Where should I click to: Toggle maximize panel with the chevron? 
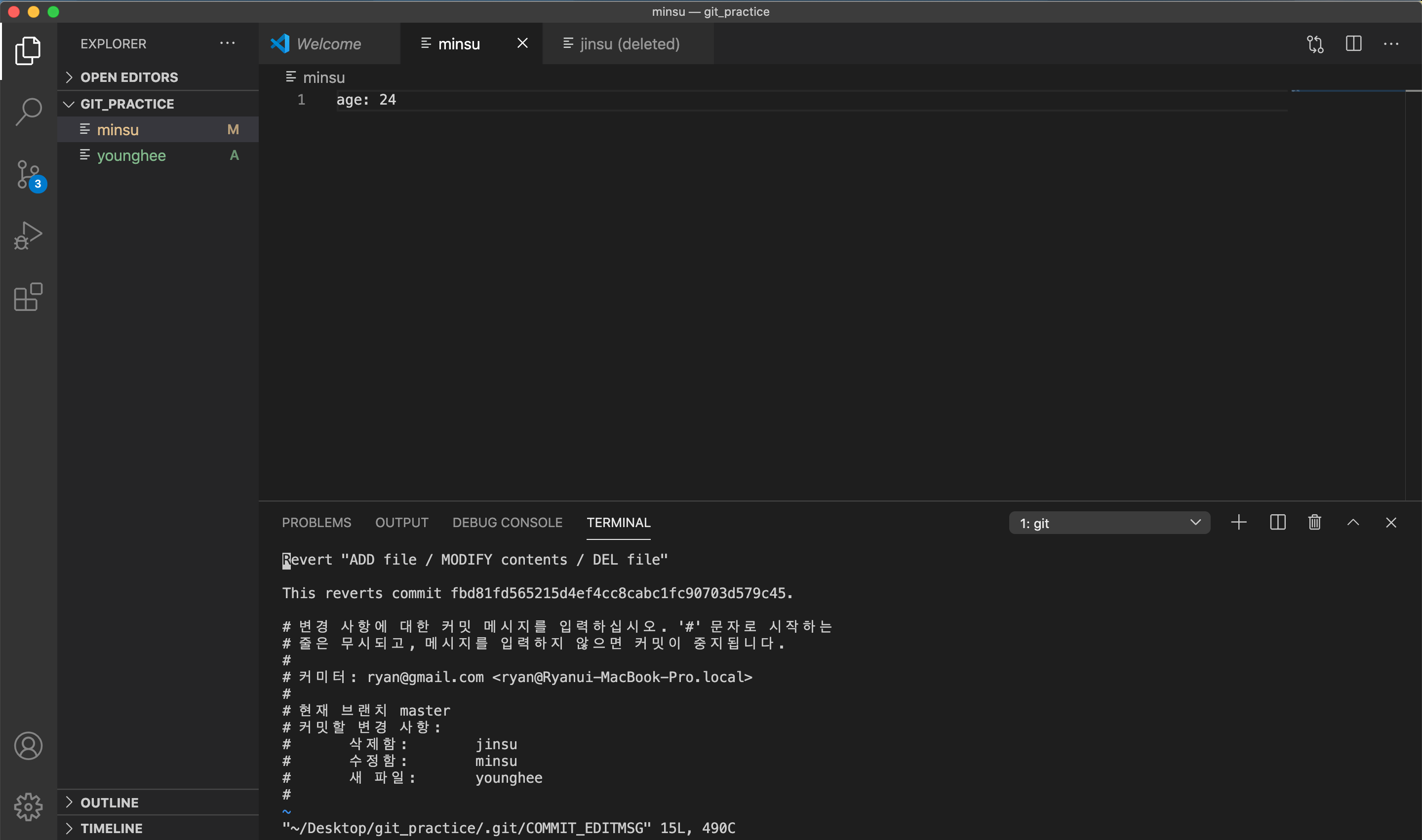click(x=1353, y=522)
